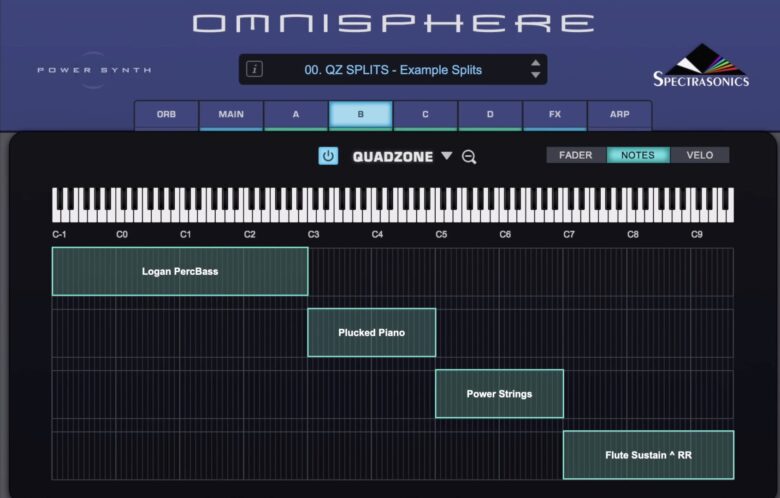Select the Power Strings zone

click(x=499, y=393)
